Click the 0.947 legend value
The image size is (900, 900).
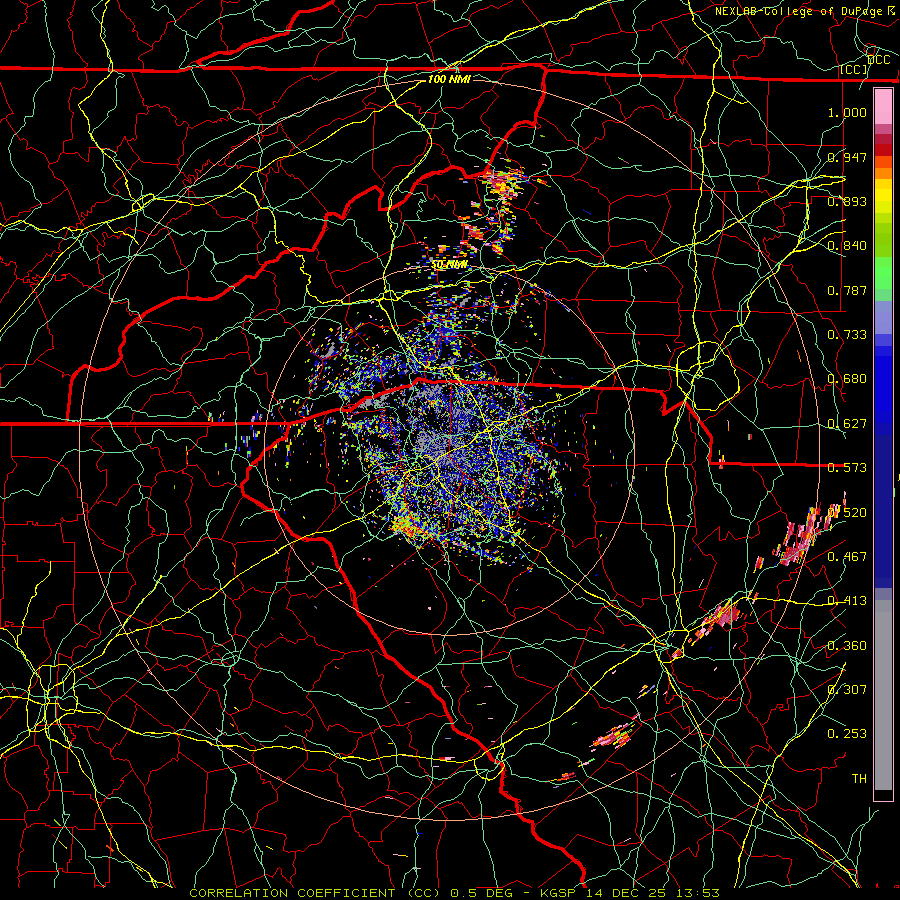pos(847,157)
